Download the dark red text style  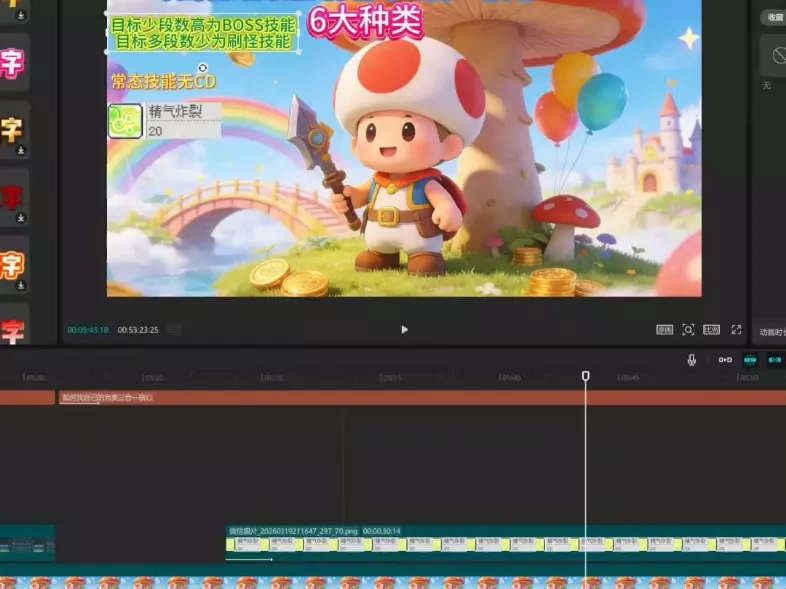tap(21, 218)
